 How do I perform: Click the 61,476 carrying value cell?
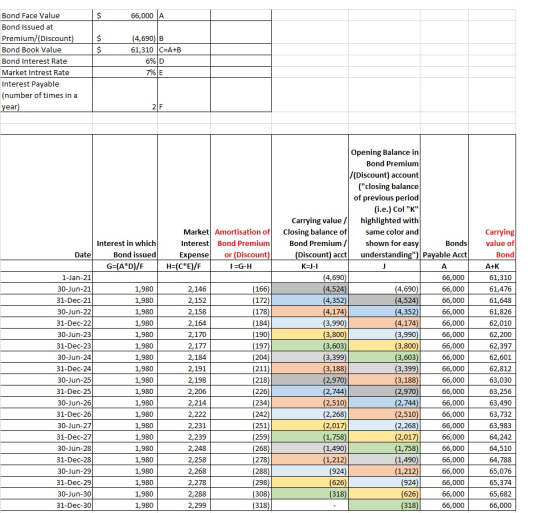[x=492, y=289]
